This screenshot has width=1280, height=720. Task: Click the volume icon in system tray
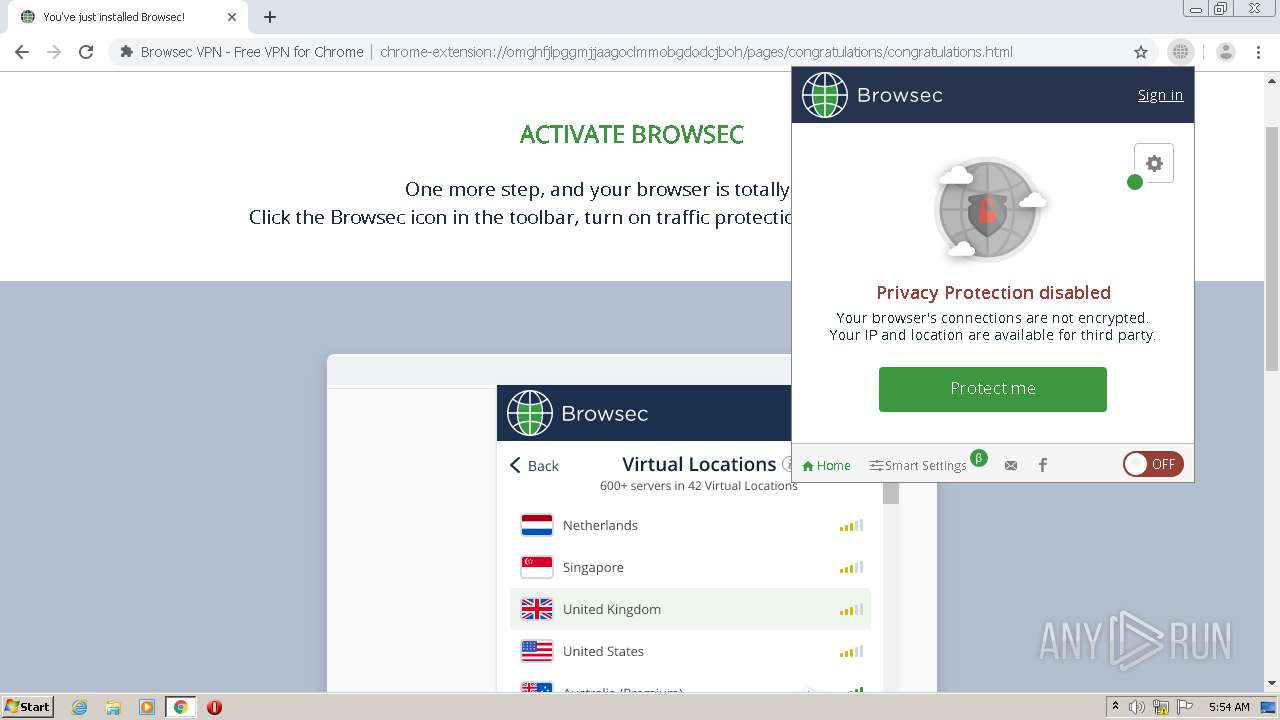click(1137, 707)
